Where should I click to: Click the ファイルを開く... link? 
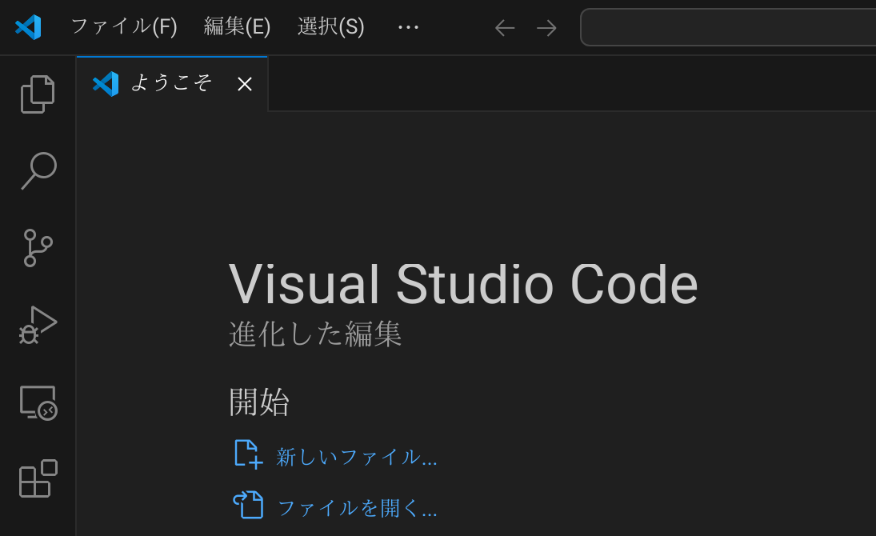[x=357, y=508]
